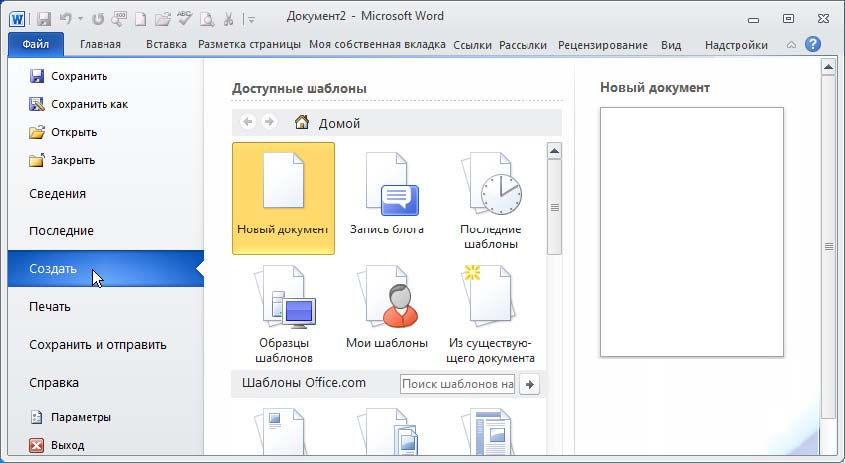
Task: Click the Forward arrow in templates navigation
Action: click(269, 122)
